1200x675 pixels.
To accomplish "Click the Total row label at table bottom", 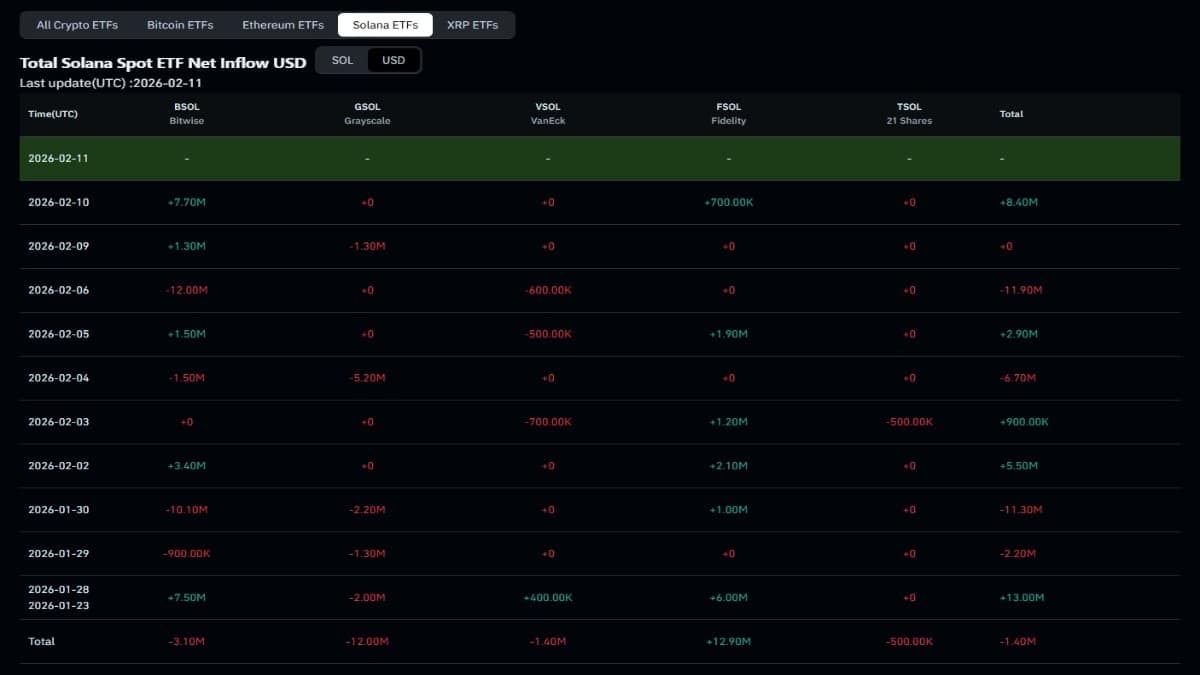I will 42,641.
